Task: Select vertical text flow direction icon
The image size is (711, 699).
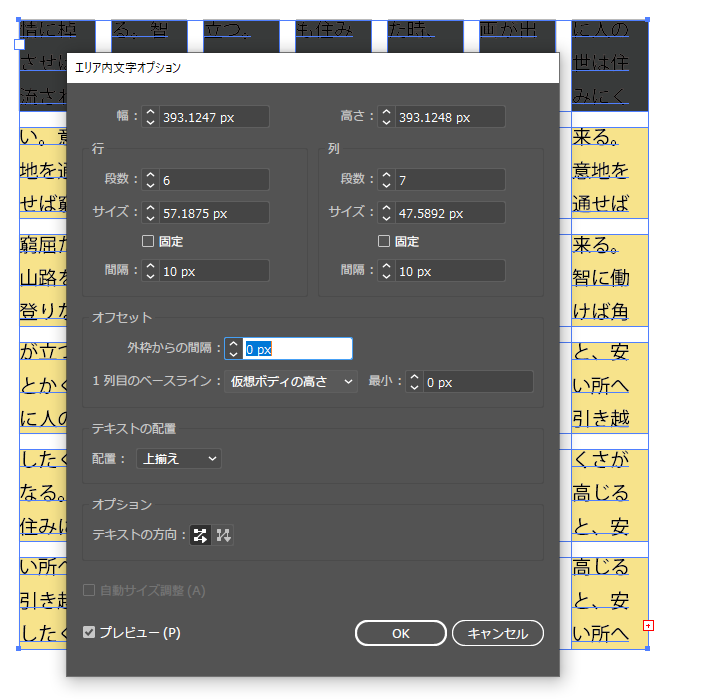Action: (x=223, y=535)
